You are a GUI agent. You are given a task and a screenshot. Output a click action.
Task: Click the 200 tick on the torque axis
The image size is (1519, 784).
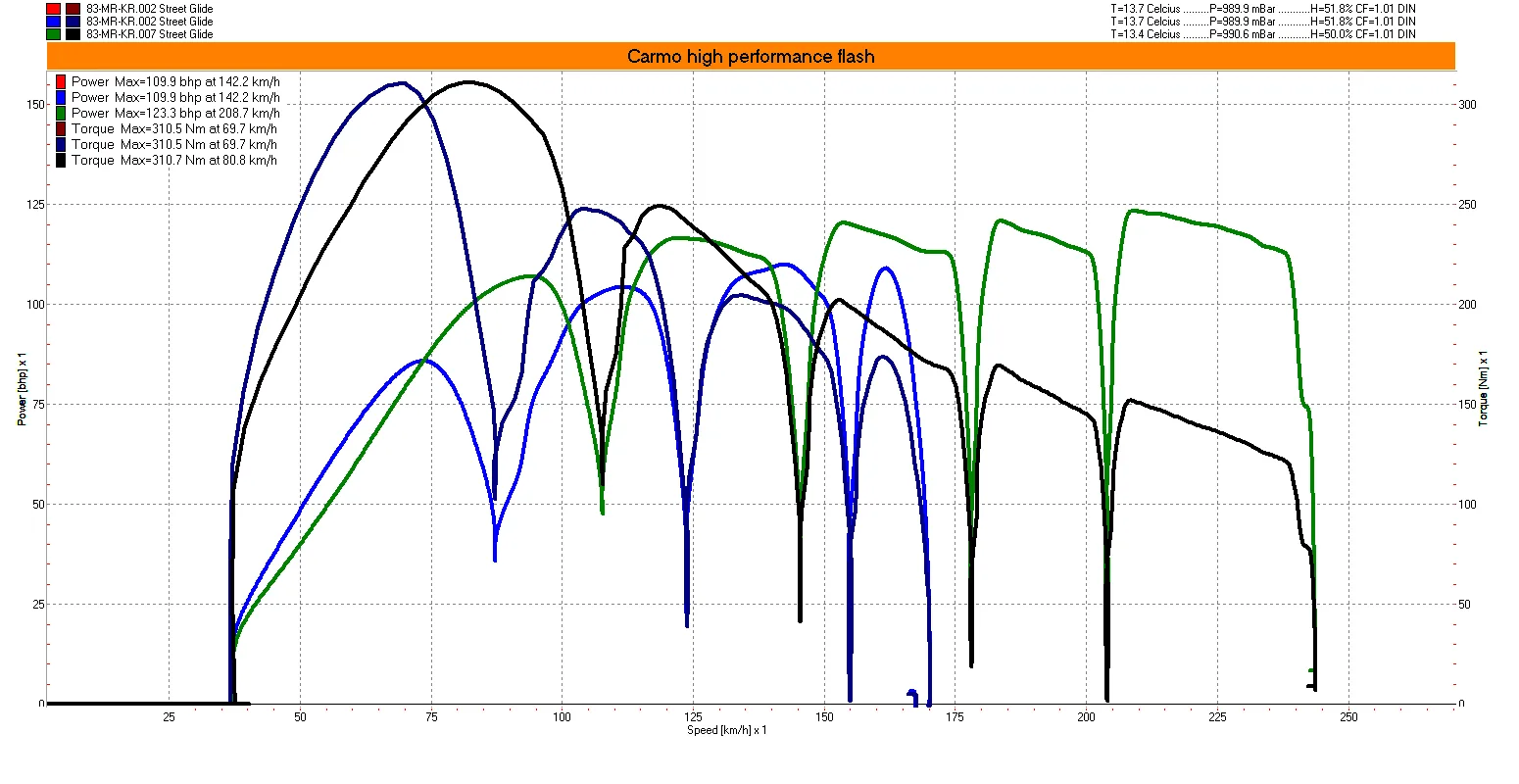[1468, 304]
